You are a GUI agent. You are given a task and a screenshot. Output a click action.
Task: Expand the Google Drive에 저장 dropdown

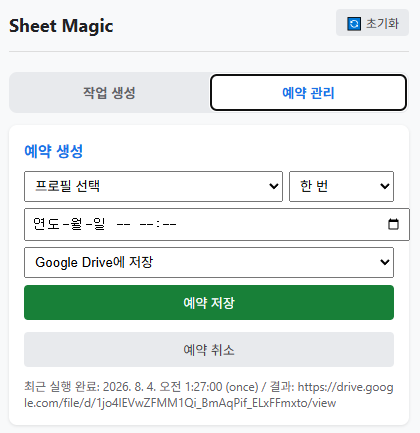coord(209,262)
